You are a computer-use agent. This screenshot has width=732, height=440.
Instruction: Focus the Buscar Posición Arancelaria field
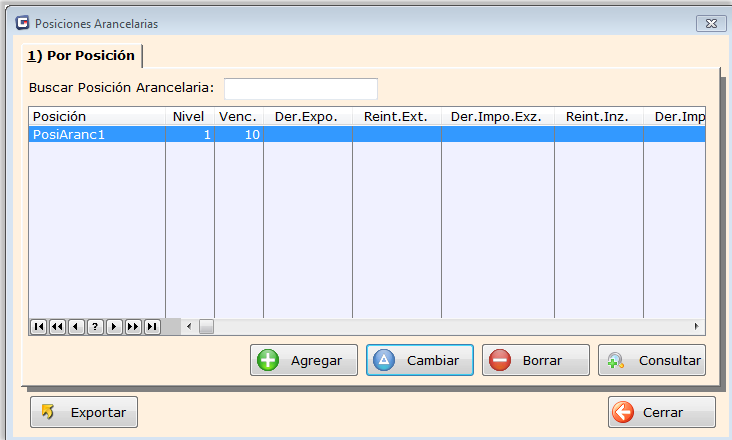pyautogui.click(x=300, y=88)
